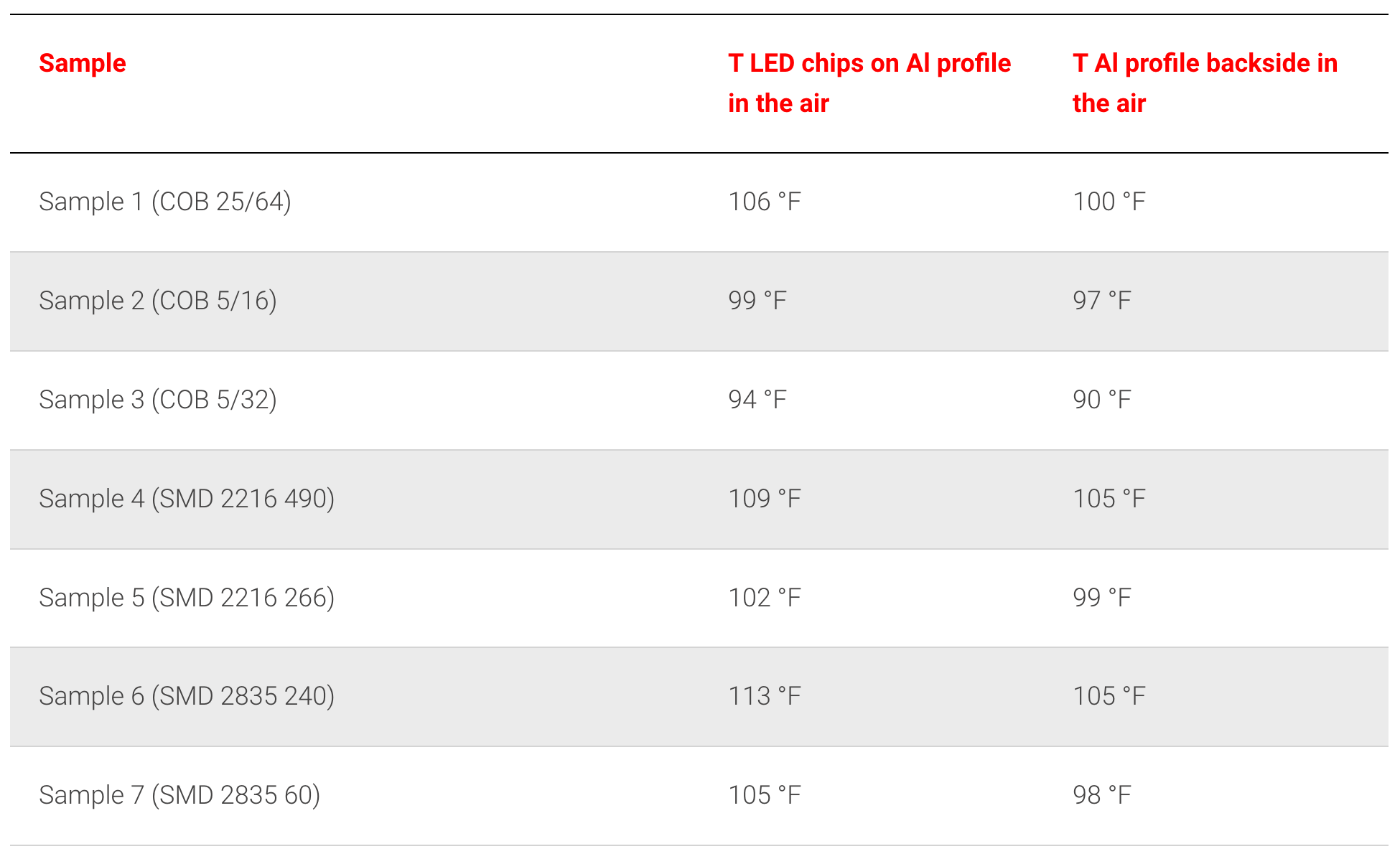Click the "Sample" column header
The width and height of the screenshot is (1400, 864).
83,64
